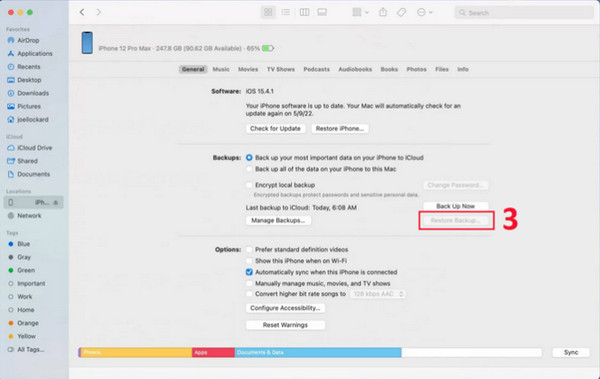The image size is (600, 379).
Task: Switch to the Movies tab
Action: click(x=248, y=69)
